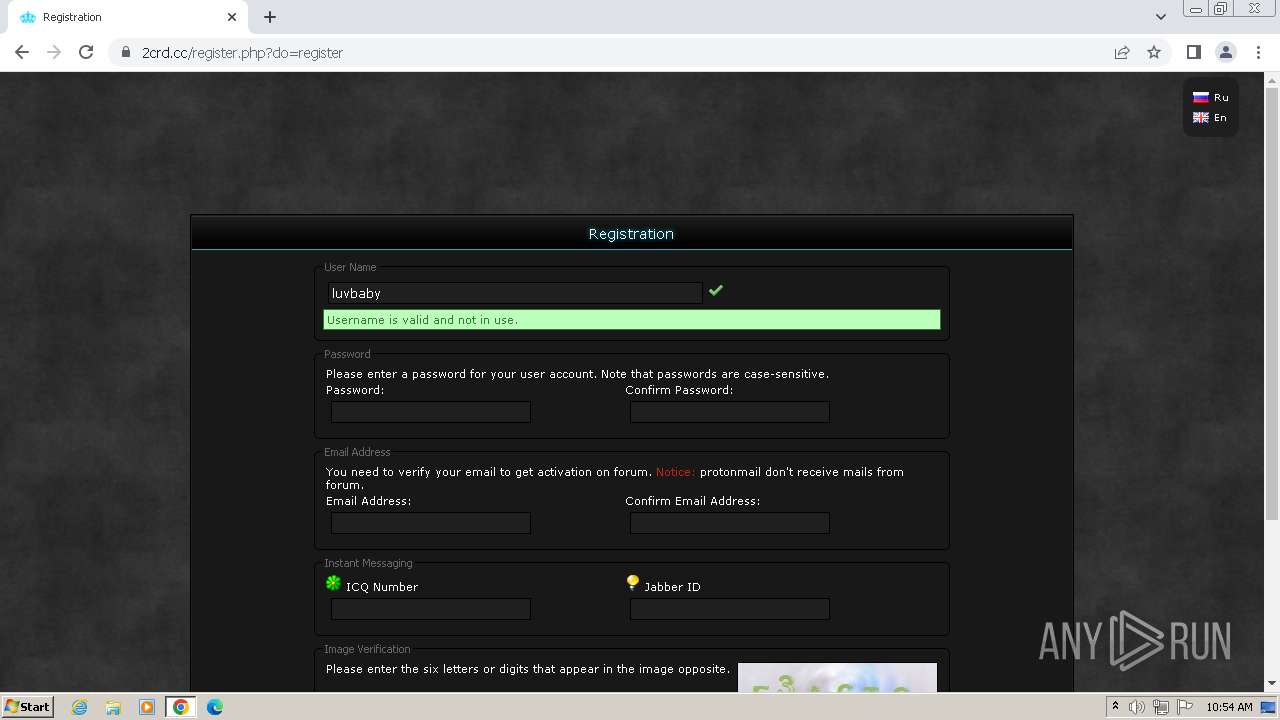Open Chrome's three-dot menu
The height and width of the screenshot is (720, 1280).
pyautogui.click(x=1258, y=52)
